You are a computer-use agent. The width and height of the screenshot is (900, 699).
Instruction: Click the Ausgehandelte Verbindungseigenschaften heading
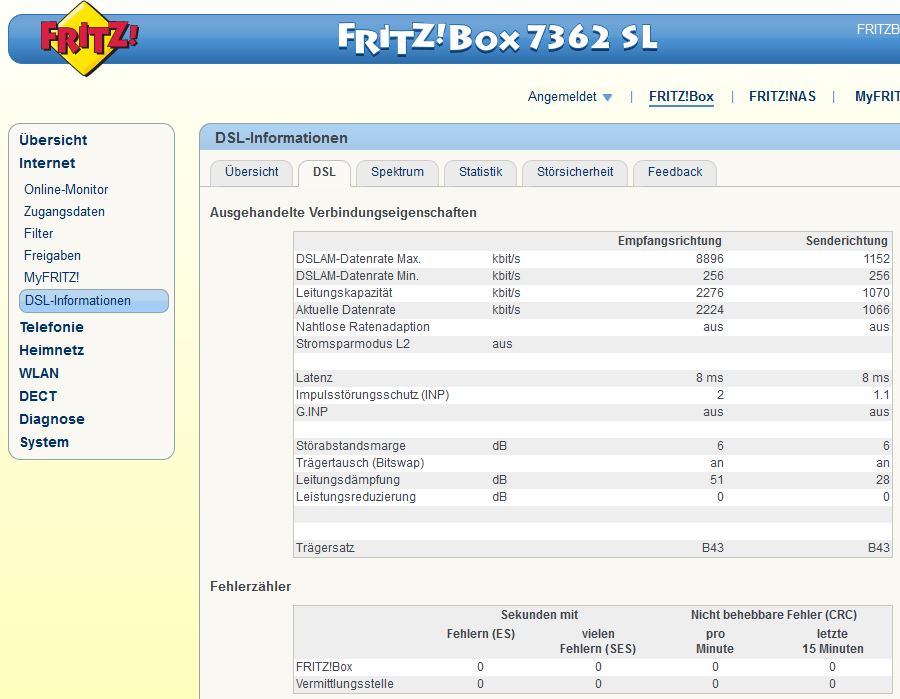coord(343,212)
